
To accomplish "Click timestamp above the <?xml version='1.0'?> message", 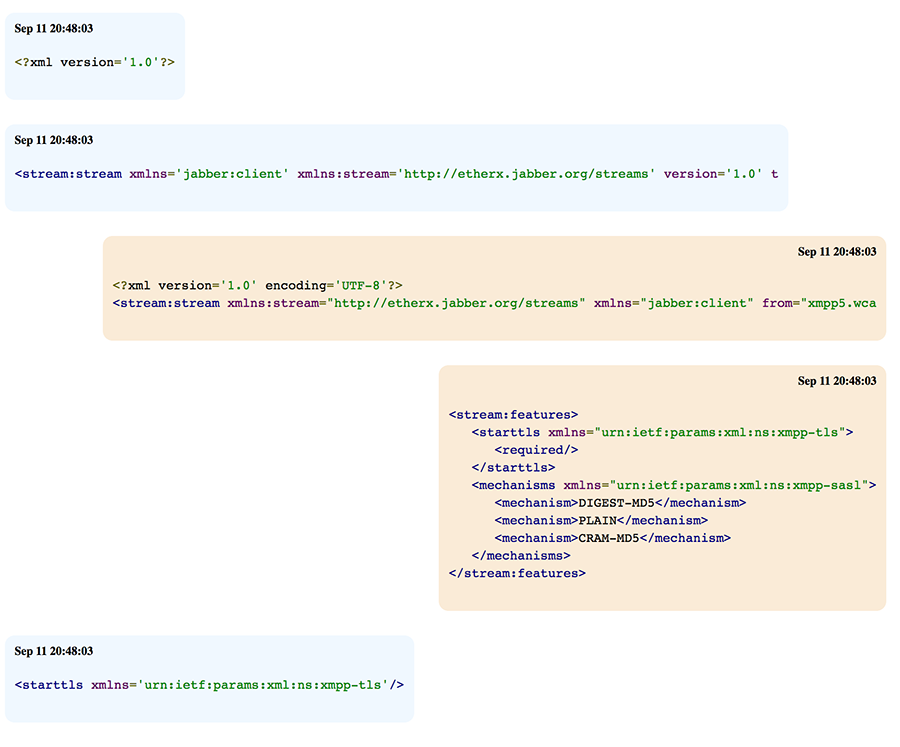I will 53,28.
